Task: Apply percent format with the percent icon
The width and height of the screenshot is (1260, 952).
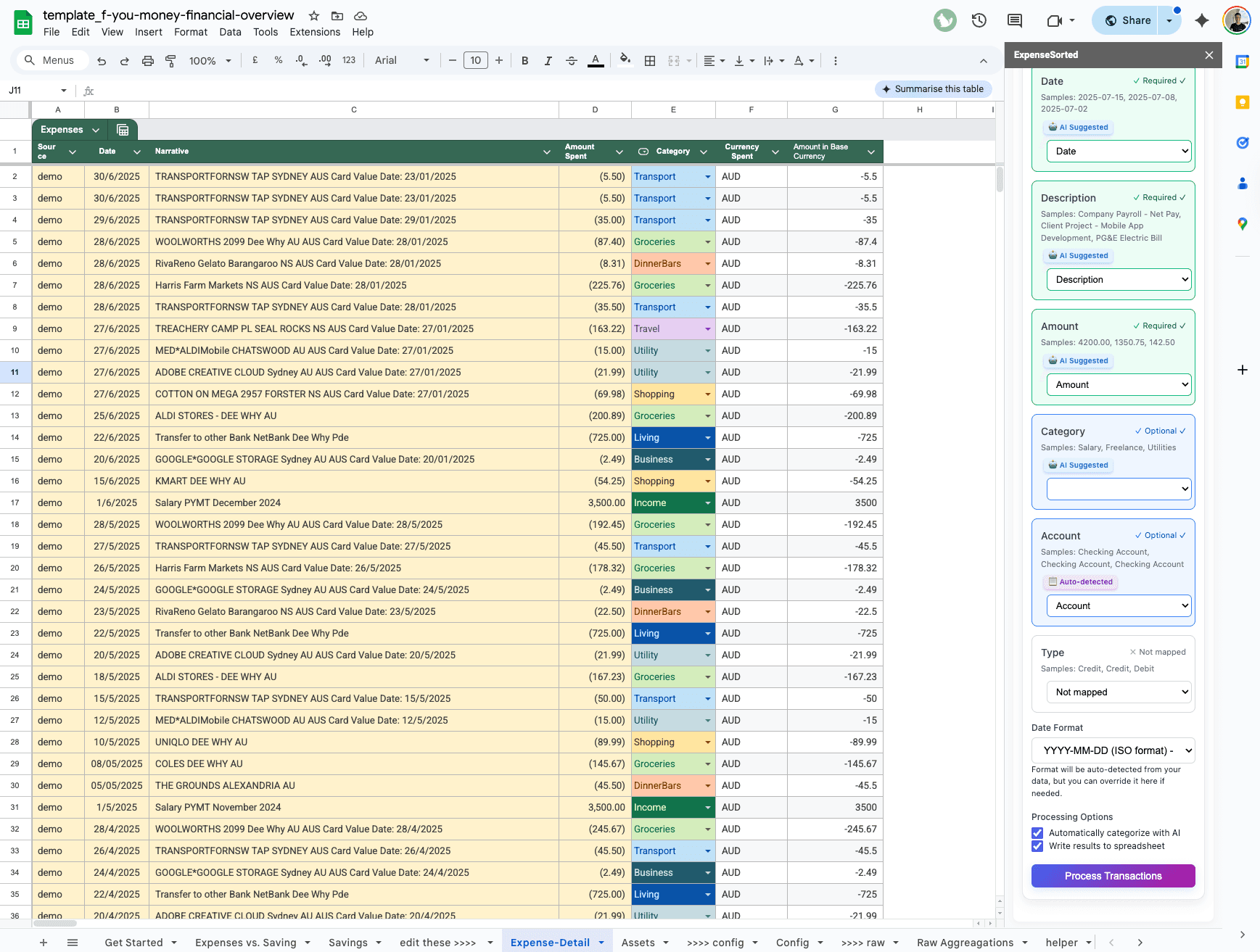Action: (279, 61)
